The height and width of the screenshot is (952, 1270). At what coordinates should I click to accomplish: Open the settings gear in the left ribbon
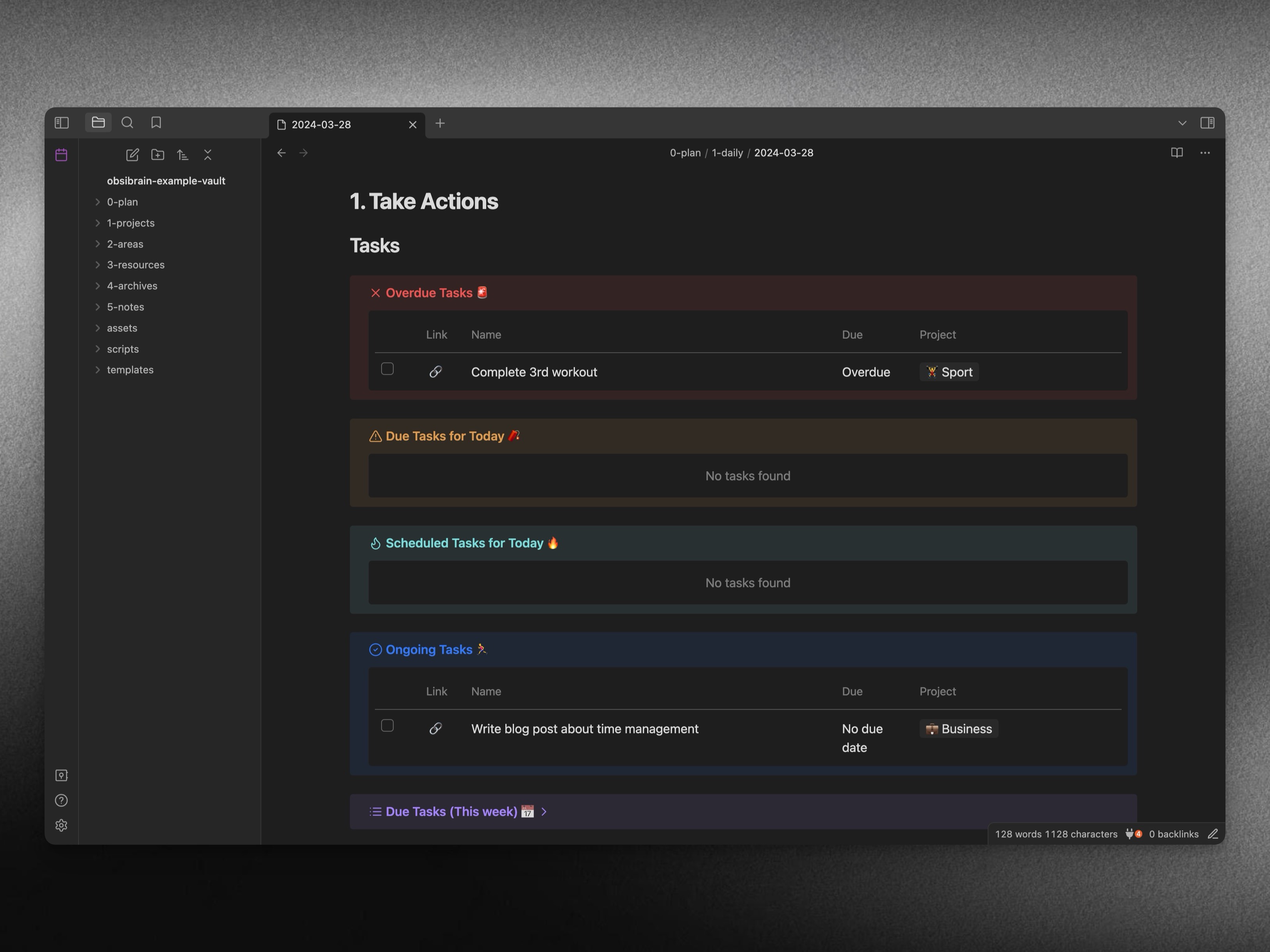tap(61, 825)
